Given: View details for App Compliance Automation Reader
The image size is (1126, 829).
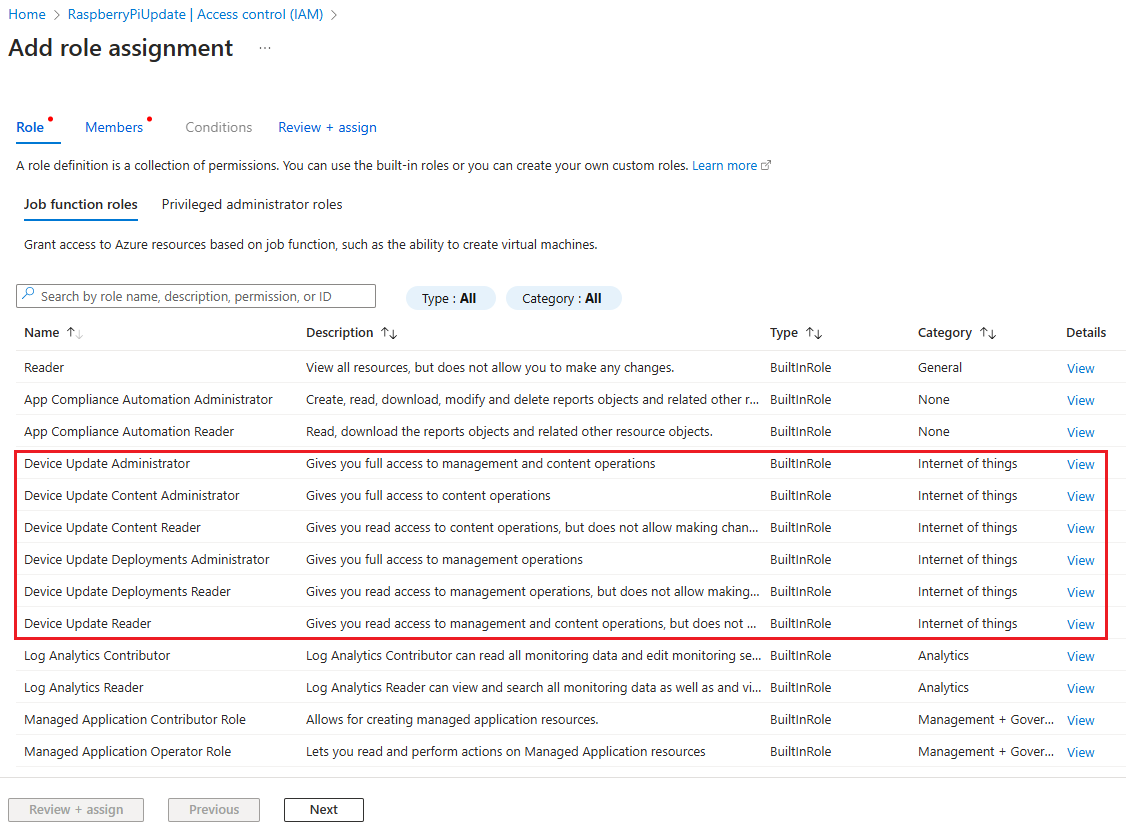Looking at the screenshot, I should [1080, 432].
